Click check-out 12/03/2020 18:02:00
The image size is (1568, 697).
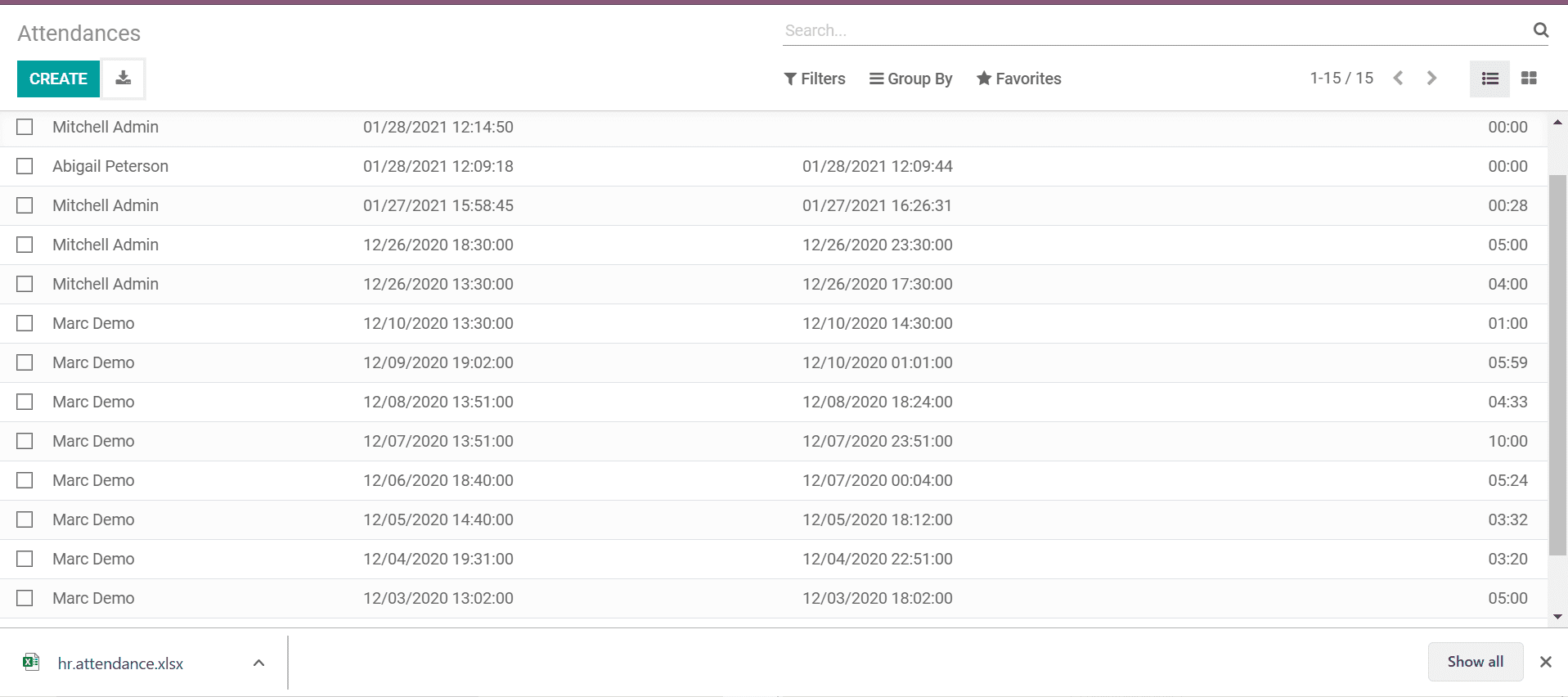(x=878, y=598)
